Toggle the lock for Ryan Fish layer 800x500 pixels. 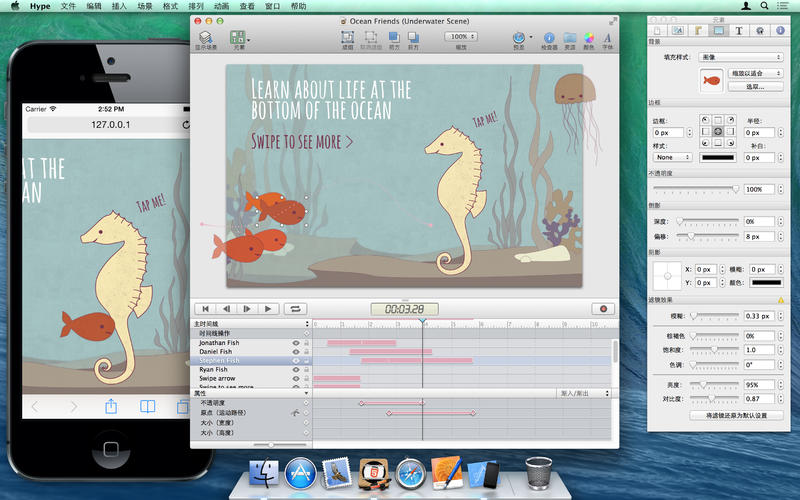[306, 370]
